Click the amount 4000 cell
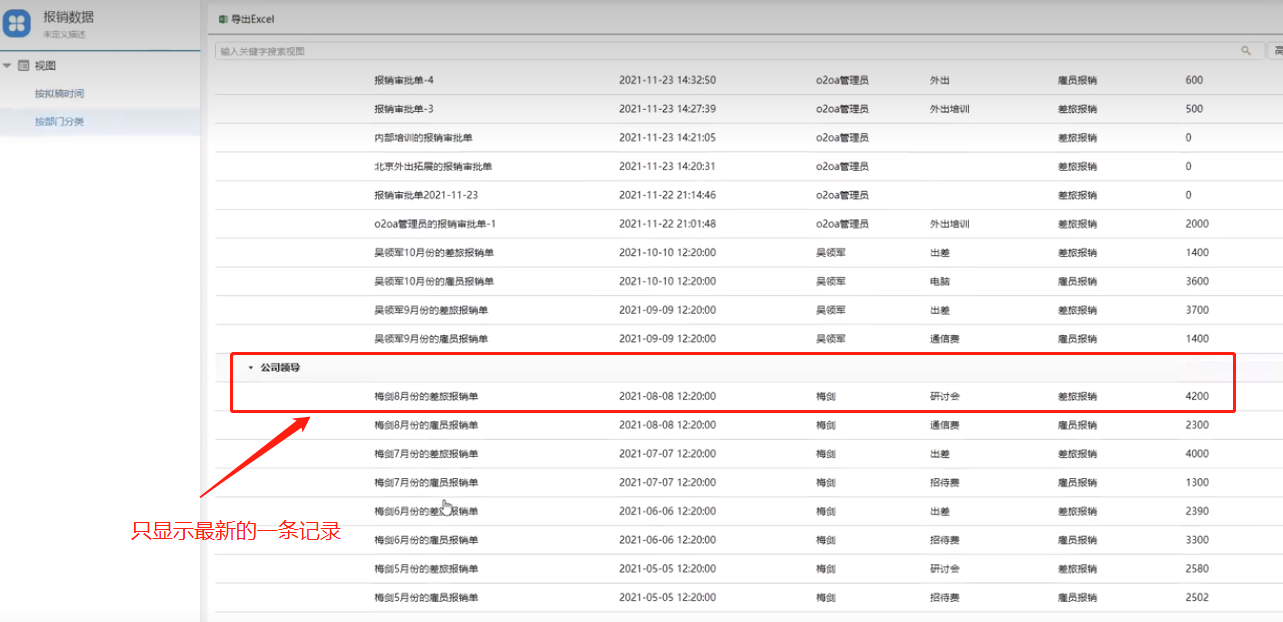1283x622 pixels. pos(1197,454)
